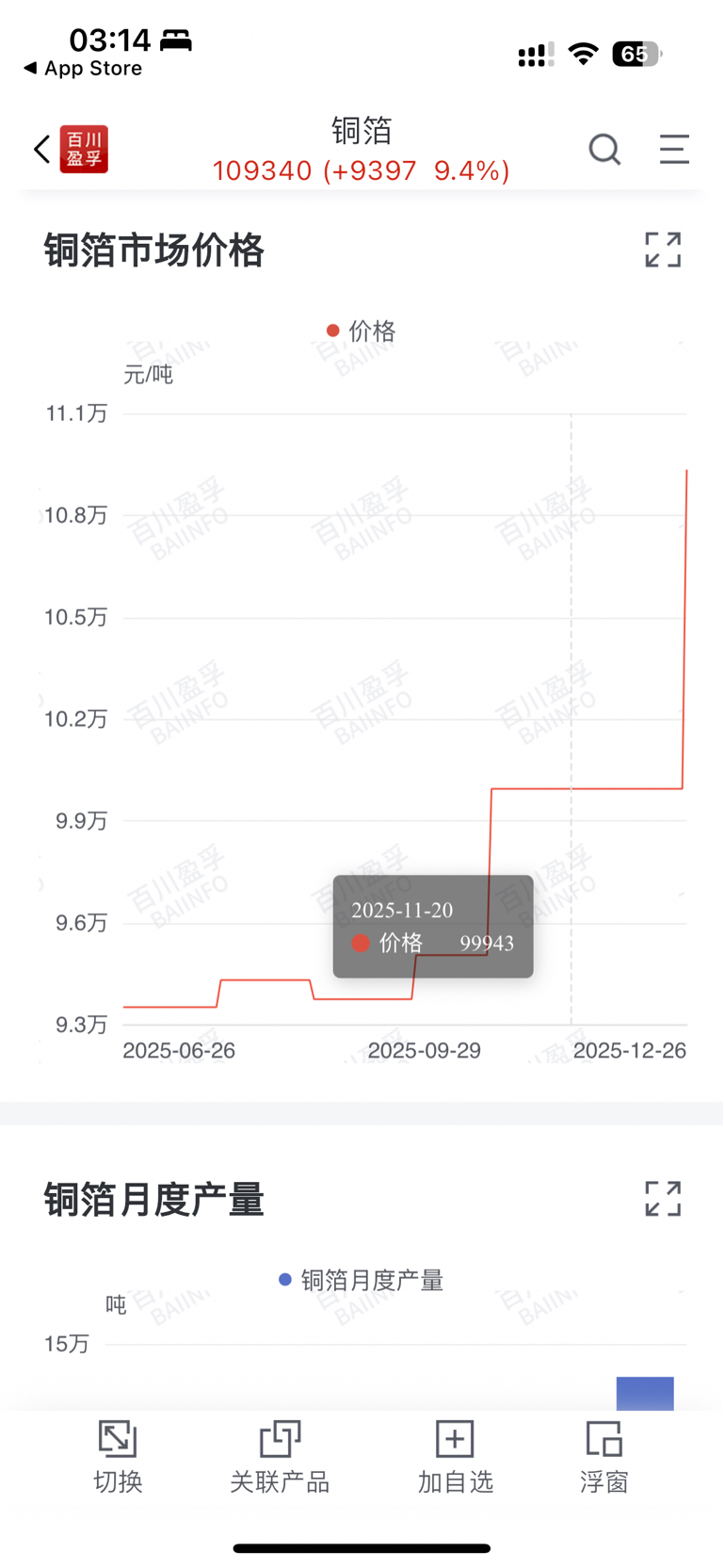Tap the 2025-12-26 date axis label

tap(629, 1050)
